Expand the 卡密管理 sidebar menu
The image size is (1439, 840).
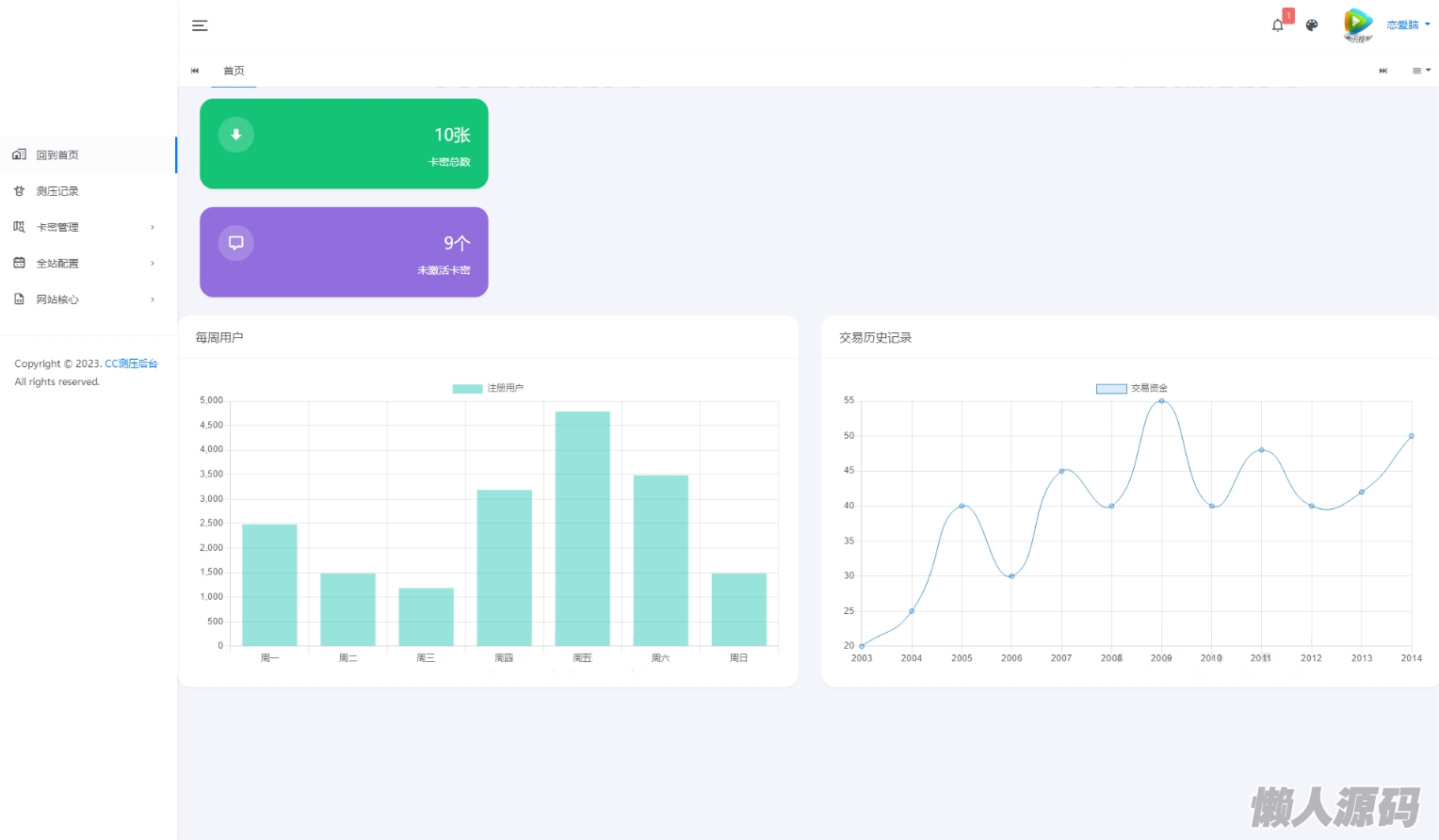(89, 227)
